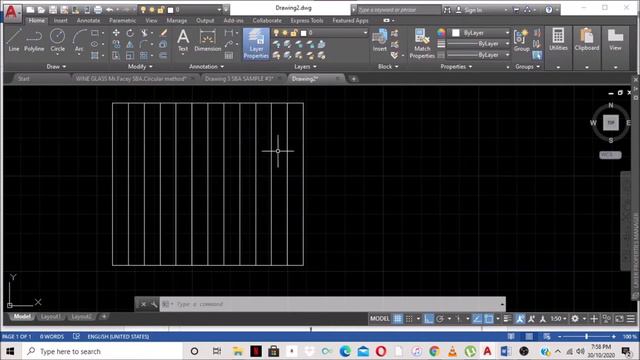Expand the Modify panel
Image resolution: width=640 pixels, height=360 pixels.
click(x=140, y=67)
